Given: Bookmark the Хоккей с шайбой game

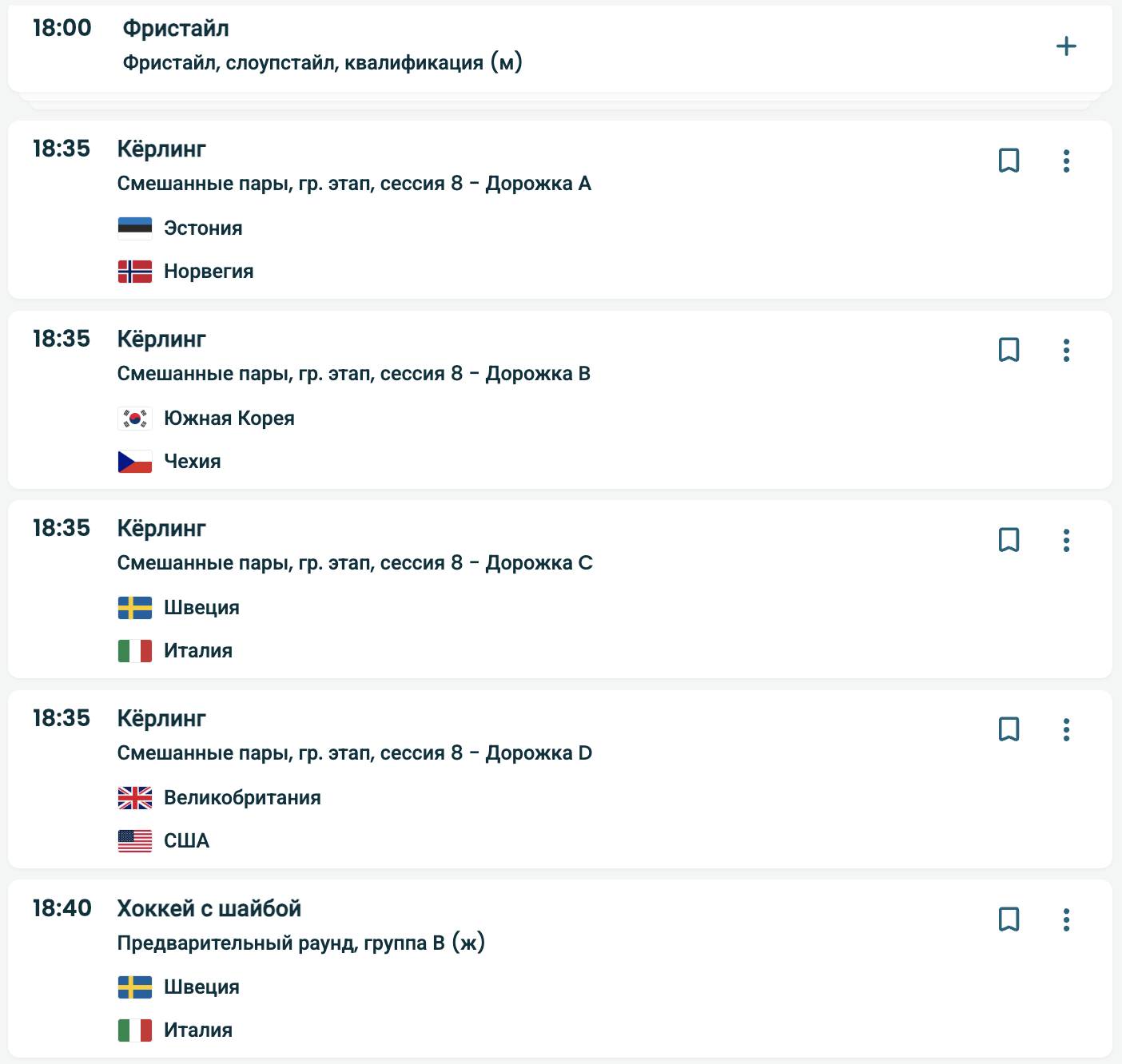Looking at the screenshot, I should coord(1009,919).
